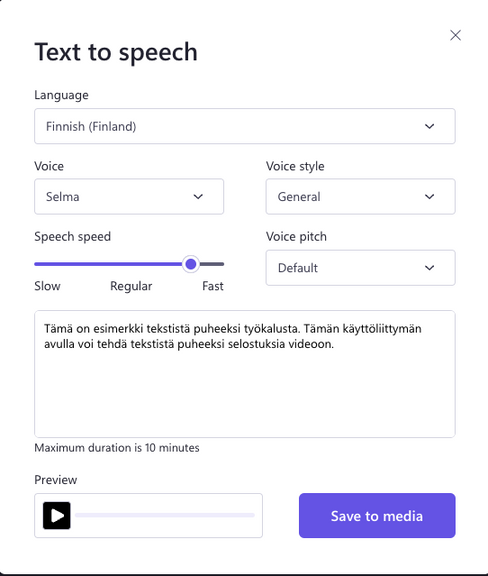Screen dimensions: 488x576
Task: Click the Regular label under speed slider
Action: coord(131,286)
